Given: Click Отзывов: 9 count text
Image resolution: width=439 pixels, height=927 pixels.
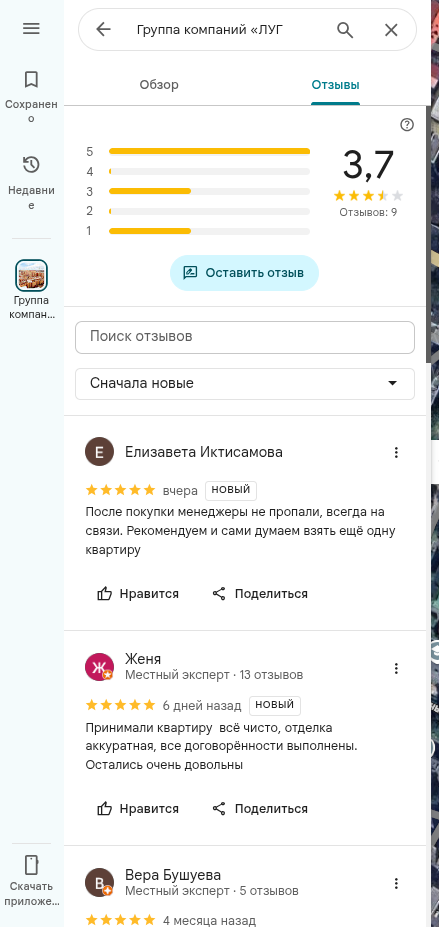Looking at the screenshot, I should pos(368,212).
